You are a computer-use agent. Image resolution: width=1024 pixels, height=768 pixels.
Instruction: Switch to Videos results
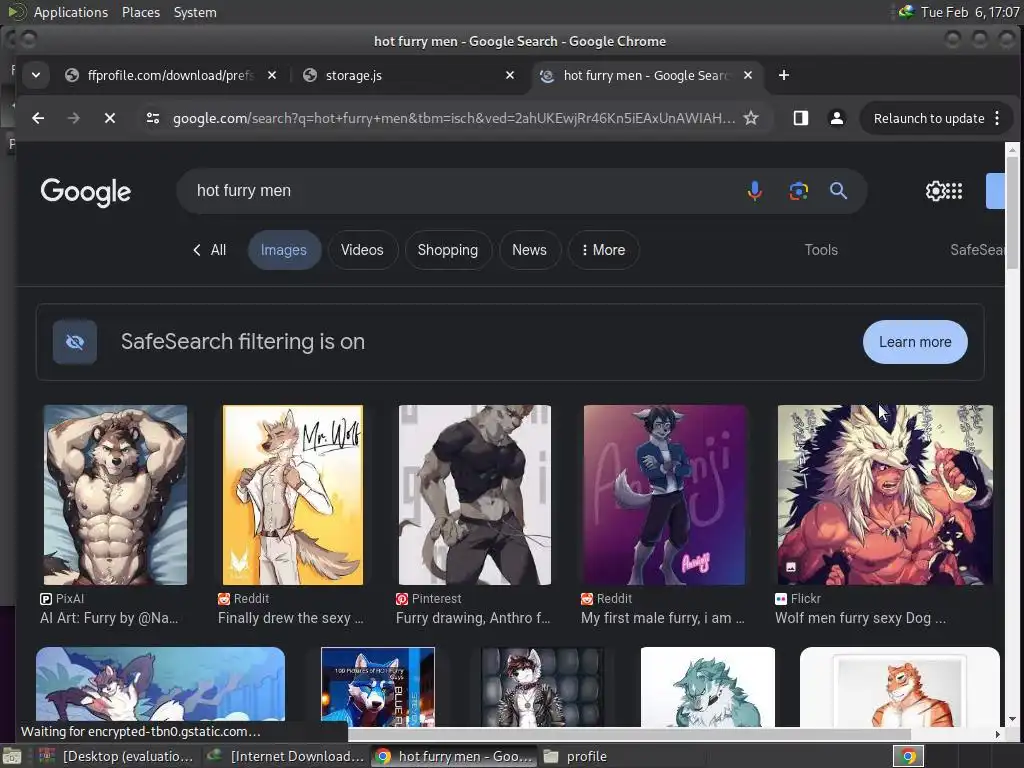(362, 250)
